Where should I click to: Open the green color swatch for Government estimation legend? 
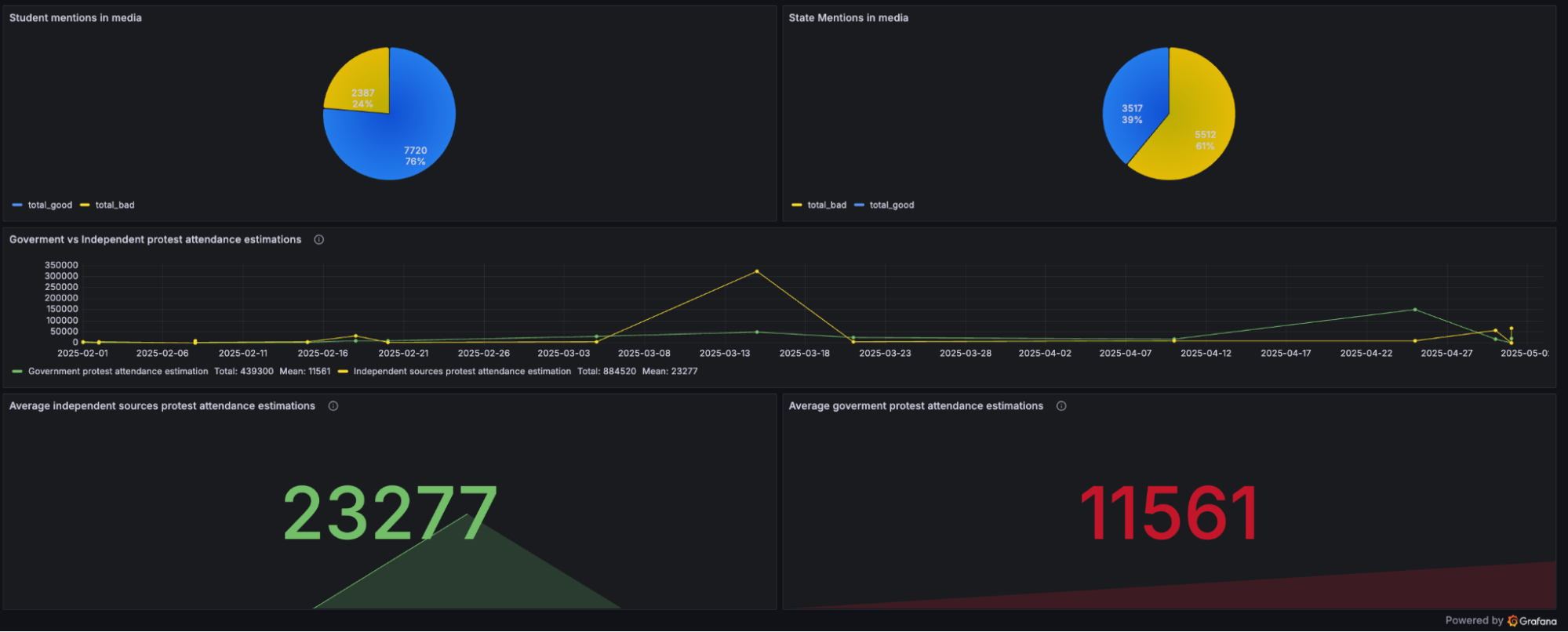click(x=17, y=372)
